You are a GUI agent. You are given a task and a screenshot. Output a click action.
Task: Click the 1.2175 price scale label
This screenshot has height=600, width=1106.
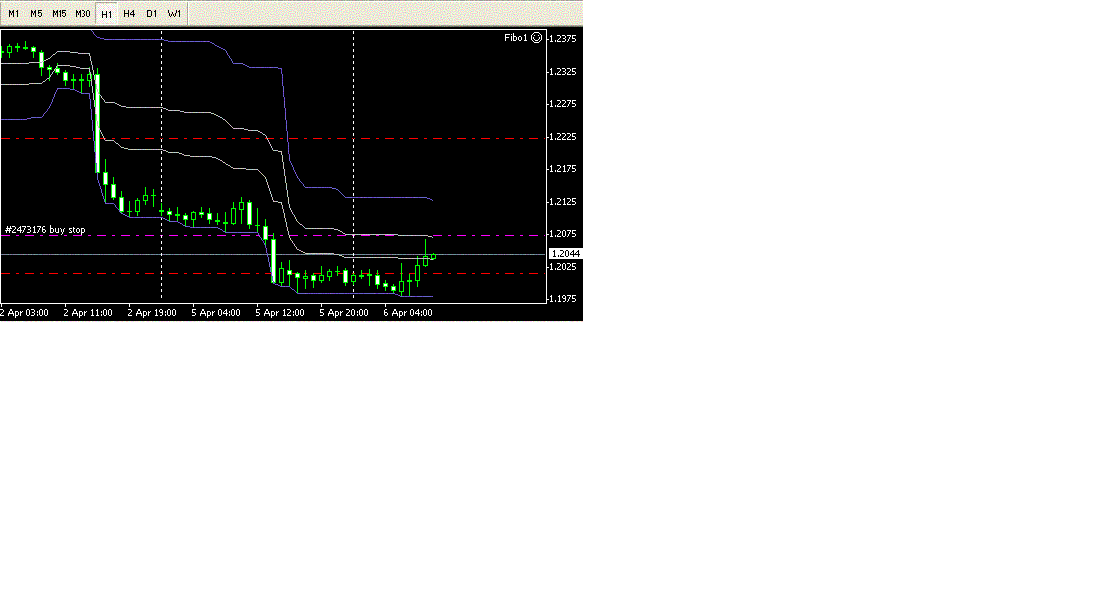tap(563, 169)
